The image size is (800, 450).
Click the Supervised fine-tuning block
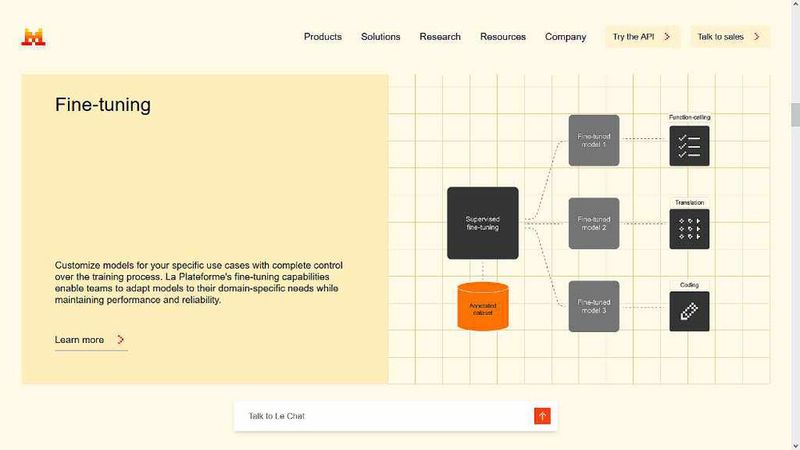pyautogui.click(x=483, y=223)
